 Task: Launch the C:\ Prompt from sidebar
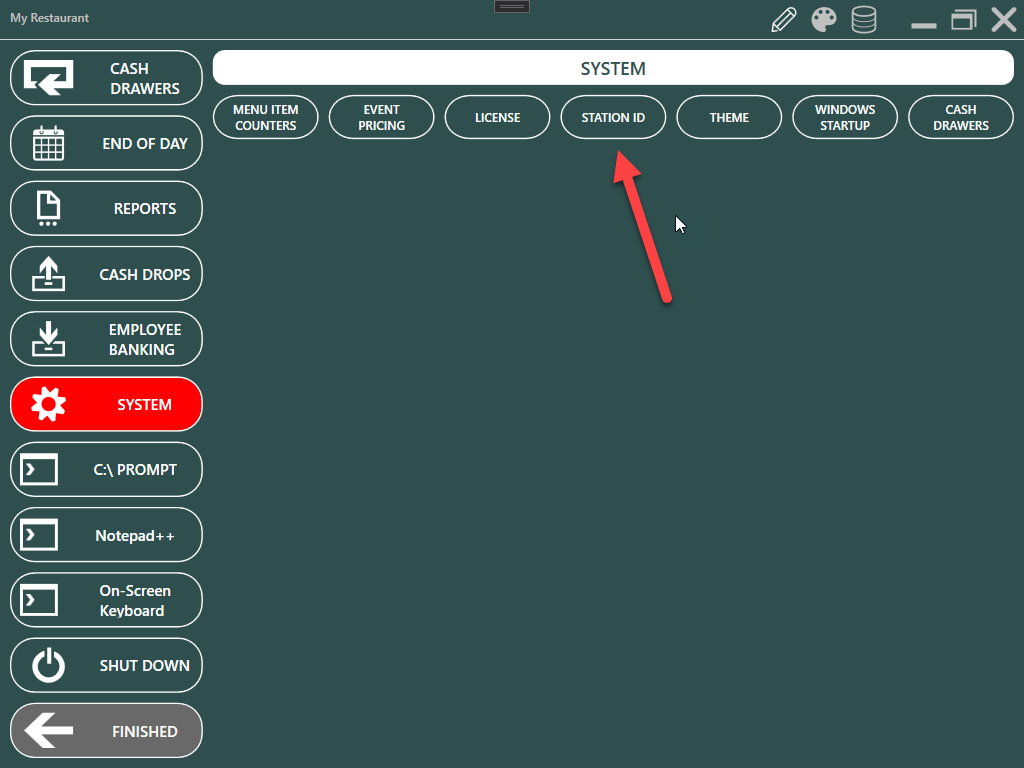click(x=106, y=470)
